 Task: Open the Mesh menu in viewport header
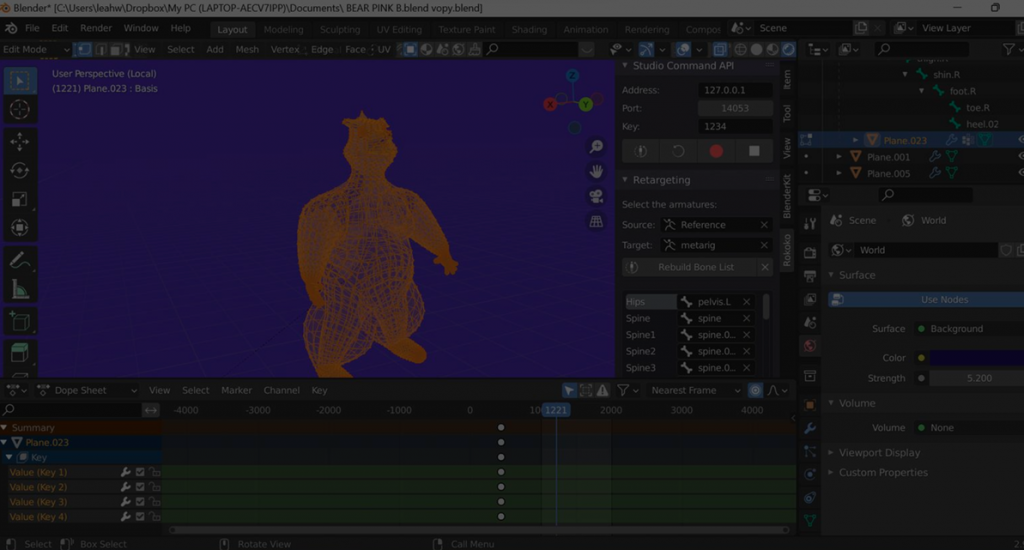pyautogui.click(x=247, y=50)
